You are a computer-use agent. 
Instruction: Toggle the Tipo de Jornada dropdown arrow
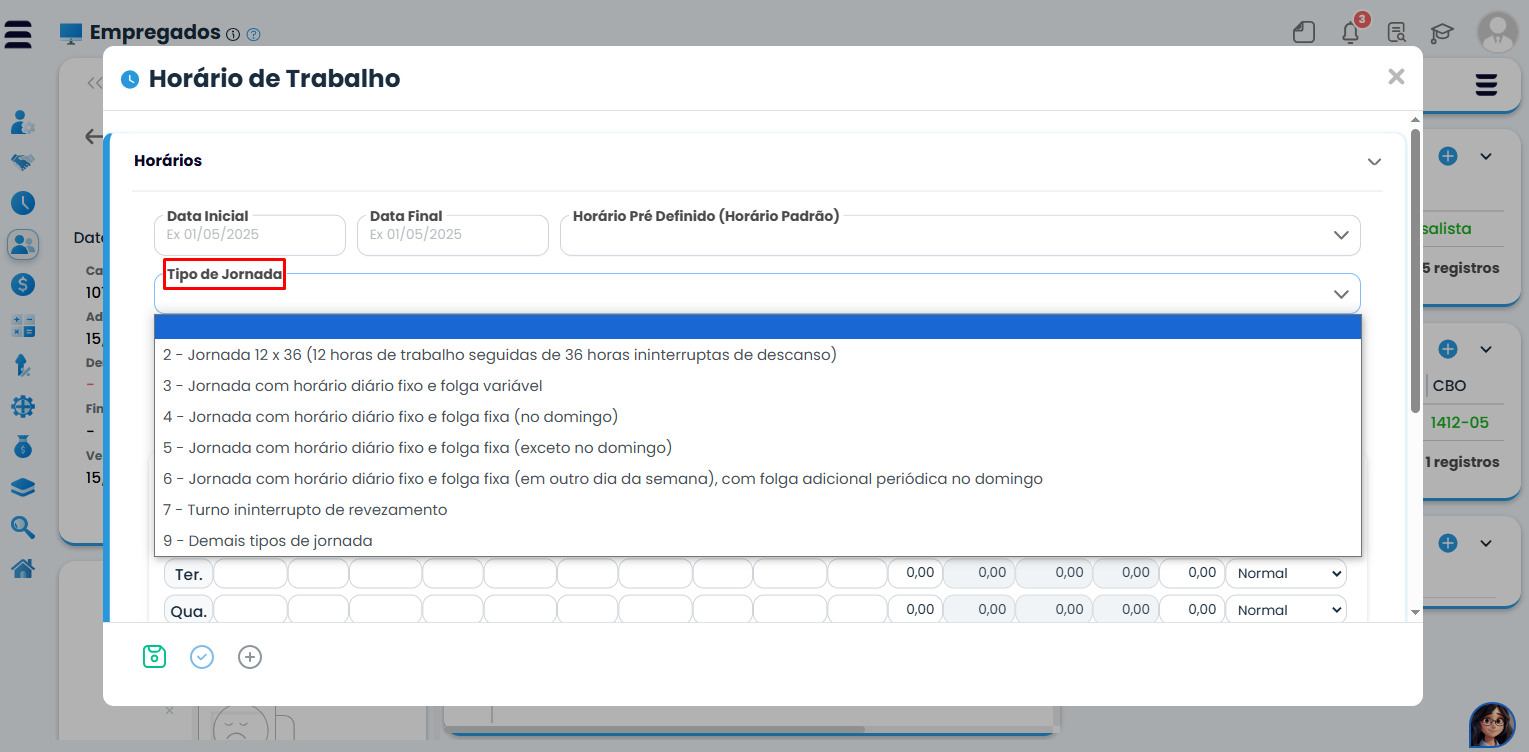1341,294
